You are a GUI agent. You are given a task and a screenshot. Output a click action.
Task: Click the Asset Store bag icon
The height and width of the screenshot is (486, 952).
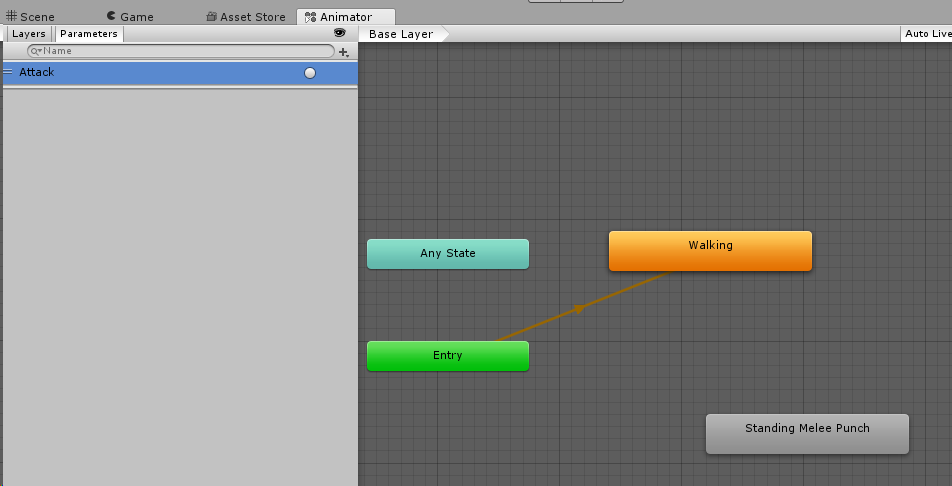point(211,16)
